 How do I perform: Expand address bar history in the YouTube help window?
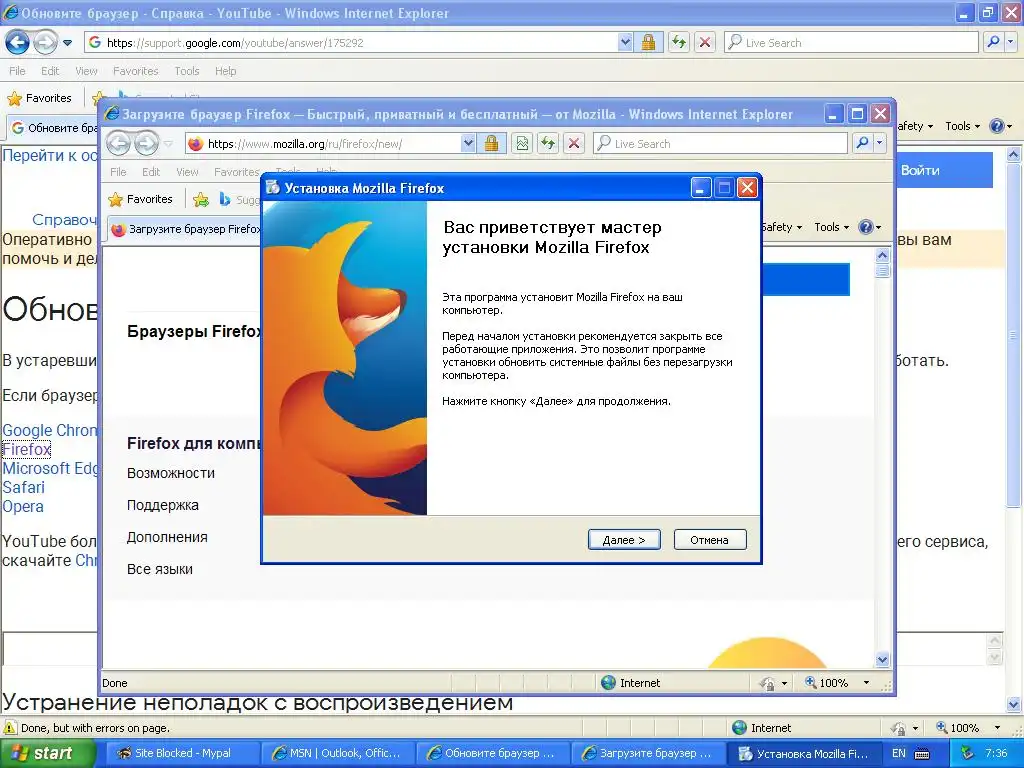(625, 42)
